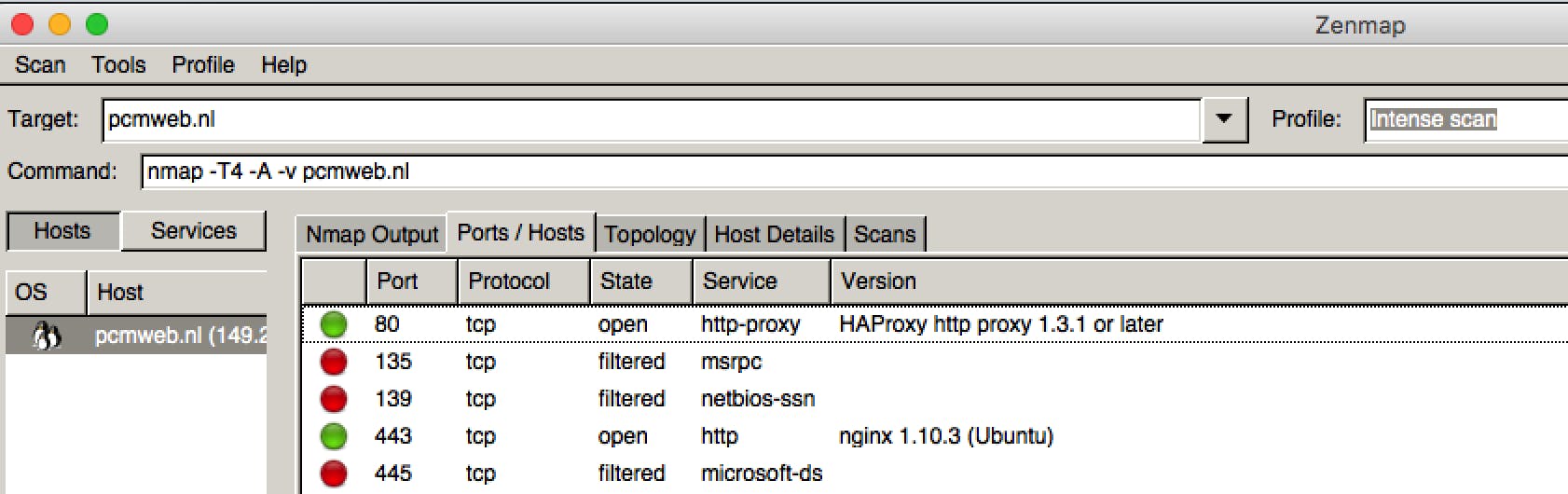The image size is (1568, 494).
Task: Click the Services toggle button
Action: 194,230
